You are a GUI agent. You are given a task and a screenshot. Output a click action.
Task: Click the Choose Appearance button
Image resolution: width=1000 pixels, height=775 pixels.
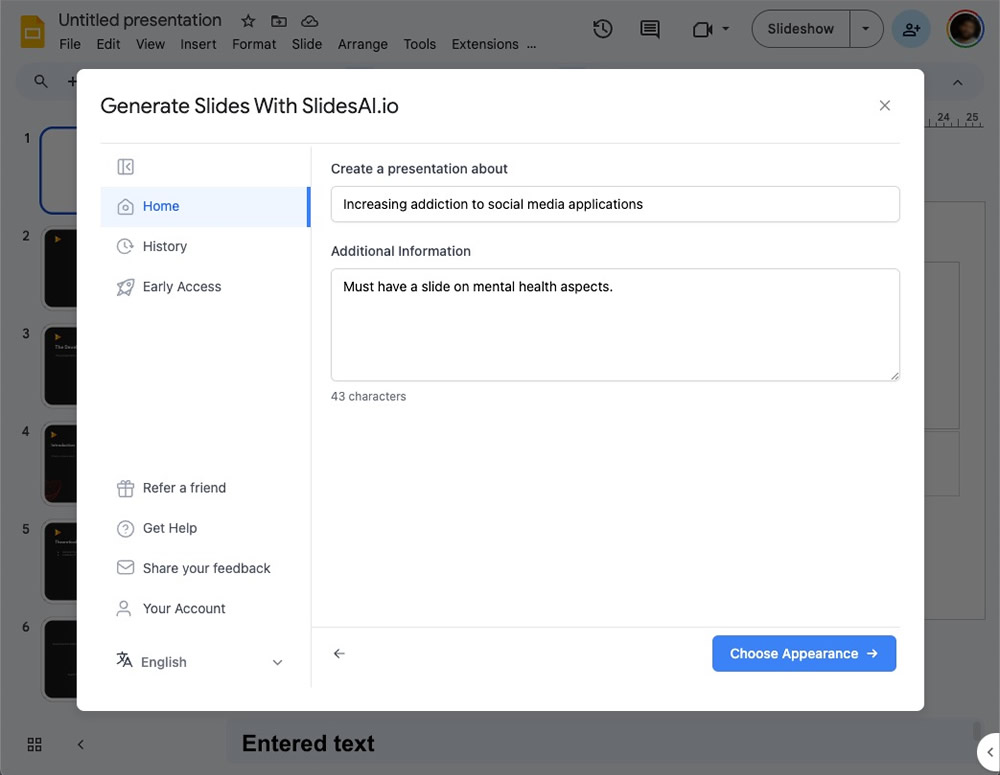click(804, 653)
